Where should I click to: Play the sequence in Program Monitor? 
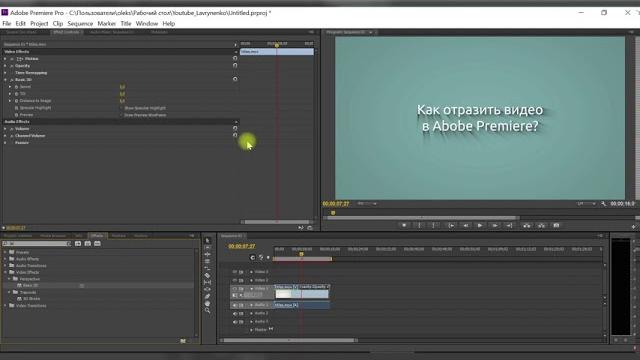pyautogui.click(x=480, y=225)
